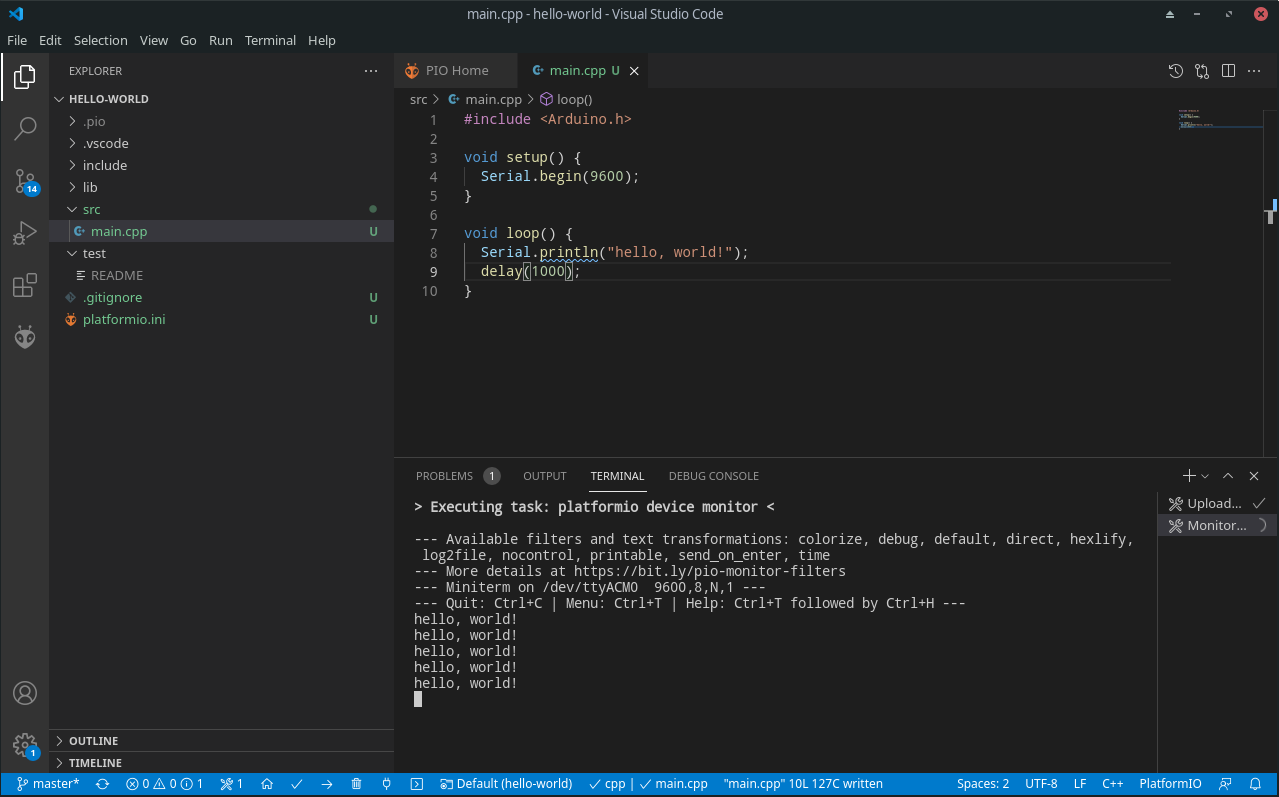Click Default (hello-world) environment switcher
This screenshot has height=797, width=1279.
coord(507,784)
